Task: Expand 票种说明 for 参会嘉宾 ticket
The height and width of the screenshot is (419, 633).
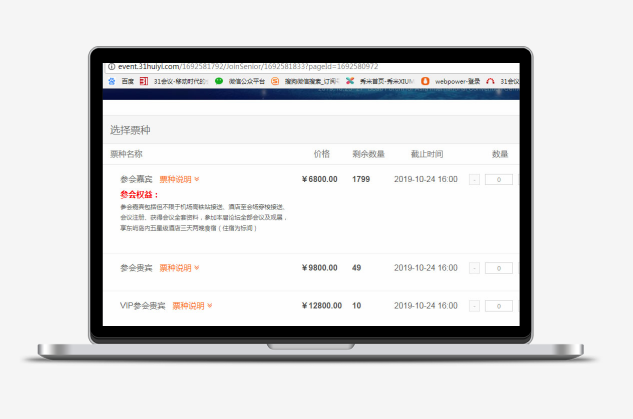Action: [179, 179]
